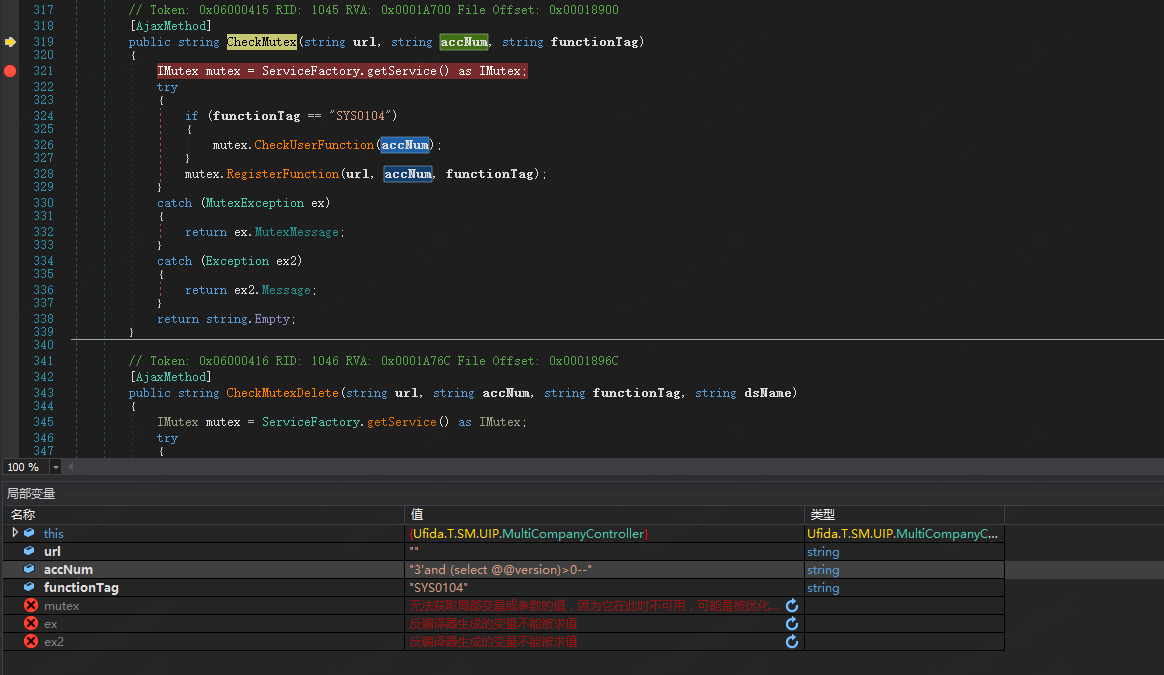
Task: Click the 值 column header
Action: (416, 514)
